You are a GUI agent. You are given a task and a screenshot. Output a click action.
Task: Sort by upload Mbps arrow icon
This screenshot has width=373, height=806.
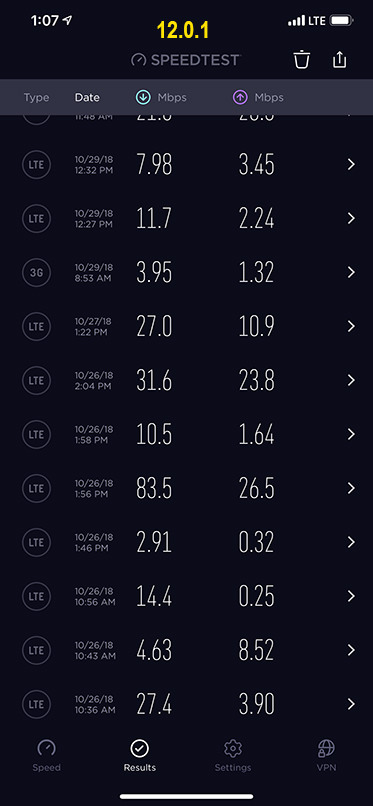(x=240, y=97)
